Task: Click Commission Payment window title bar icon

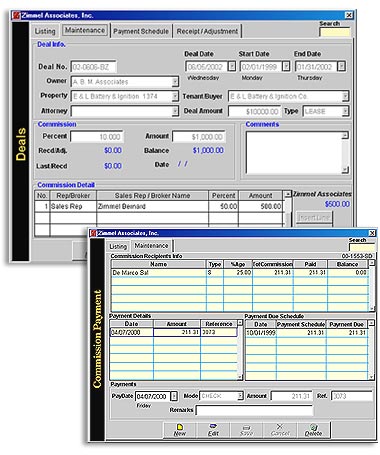Action: 94,233
